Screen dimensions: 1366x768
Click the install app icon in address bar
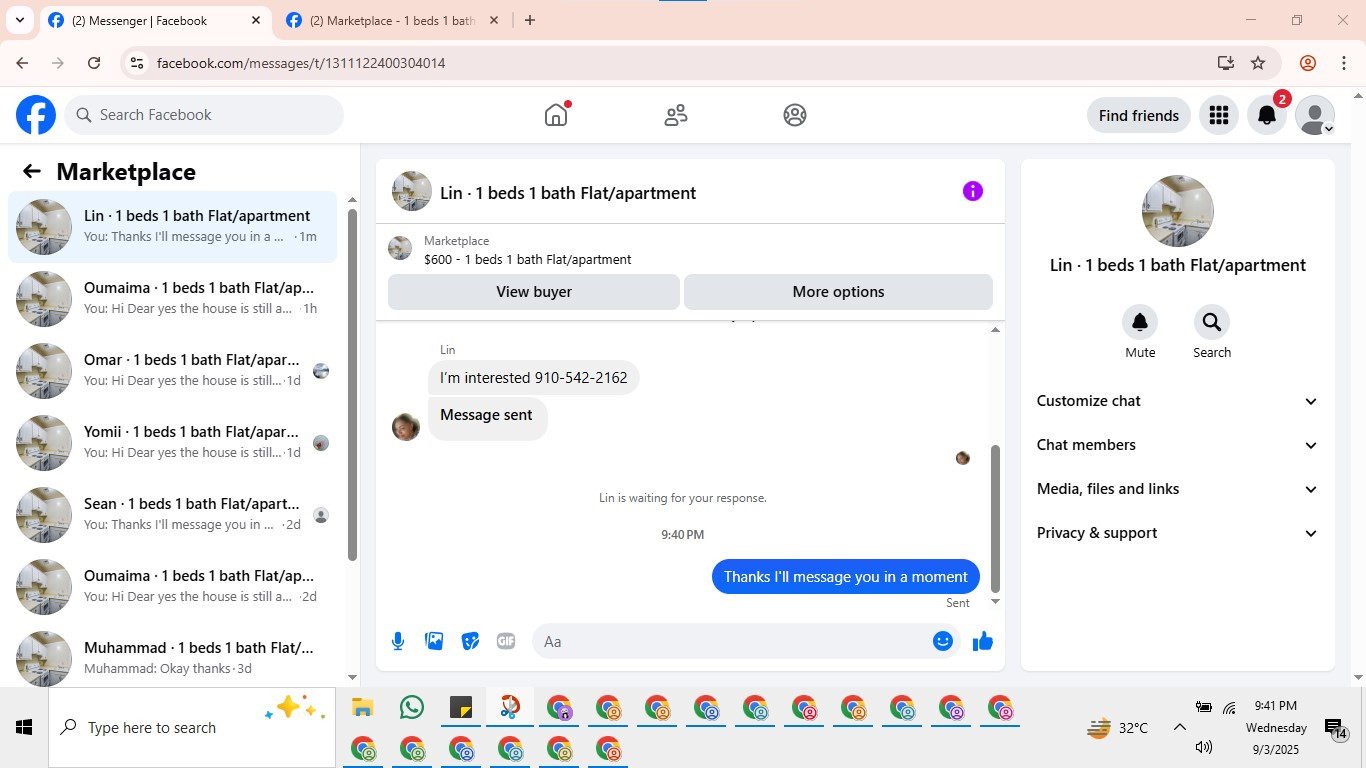pyautogui.click(x=1226, y=63)
